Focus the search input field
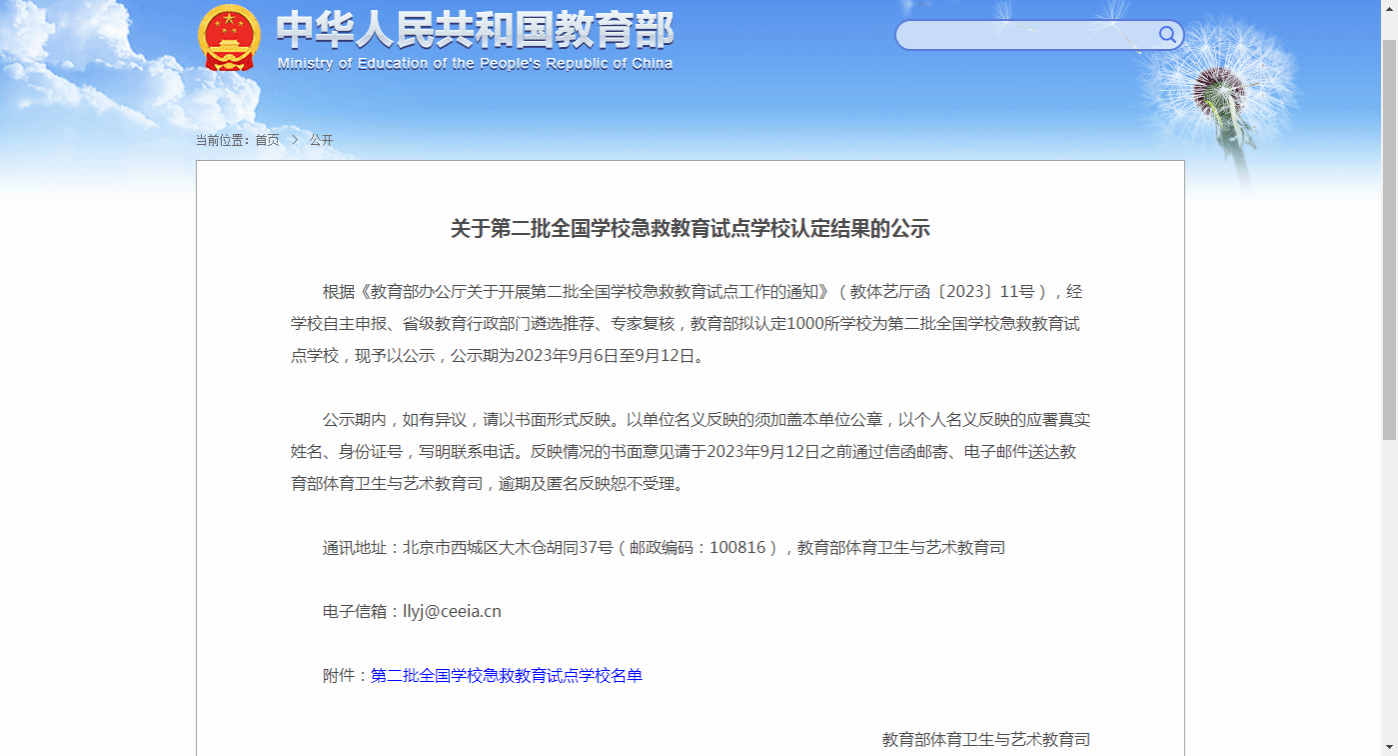This screenshot has width=1398, height=756. coord(1025,35)
